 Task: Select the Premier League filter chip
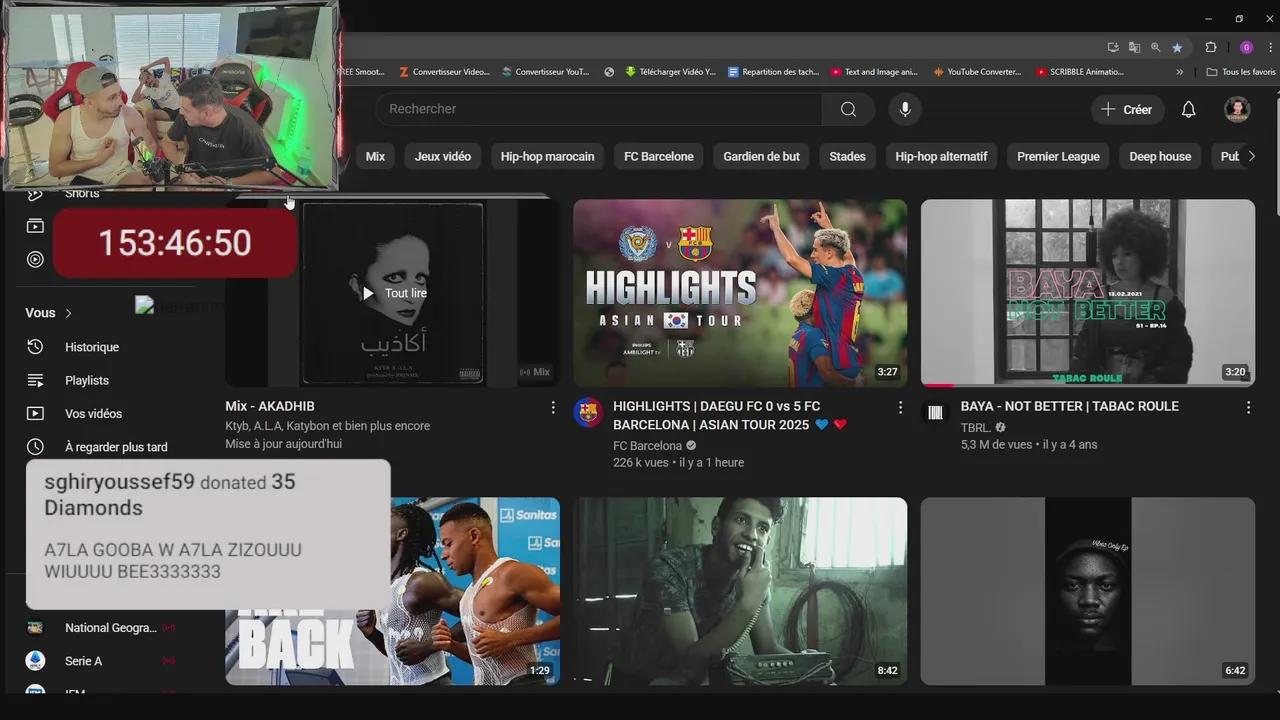click(1058, 156)
